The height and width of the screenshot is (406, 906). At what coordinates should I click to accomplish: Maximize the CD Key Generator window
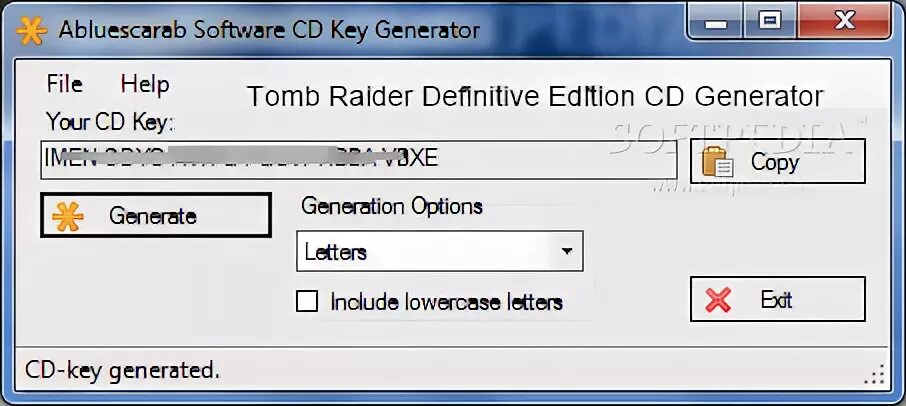tap(770, 23)
